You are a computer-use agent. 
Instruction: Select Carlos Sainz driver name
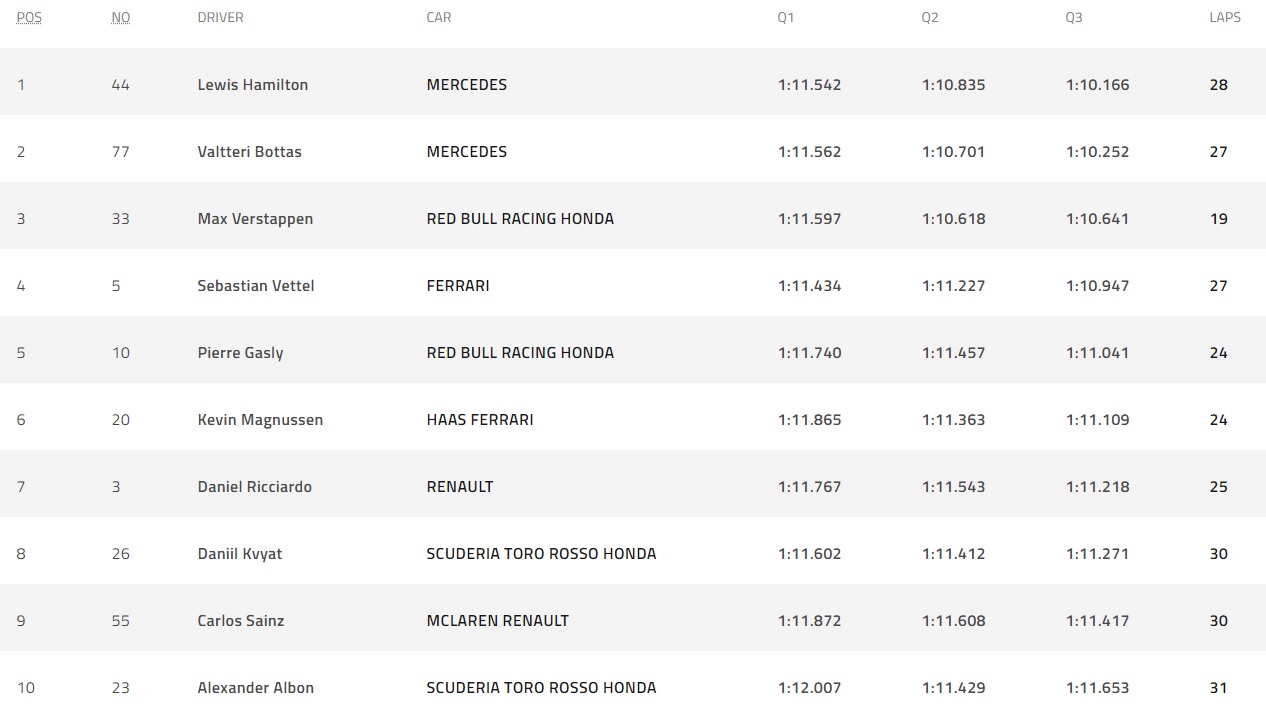point(241,621)
